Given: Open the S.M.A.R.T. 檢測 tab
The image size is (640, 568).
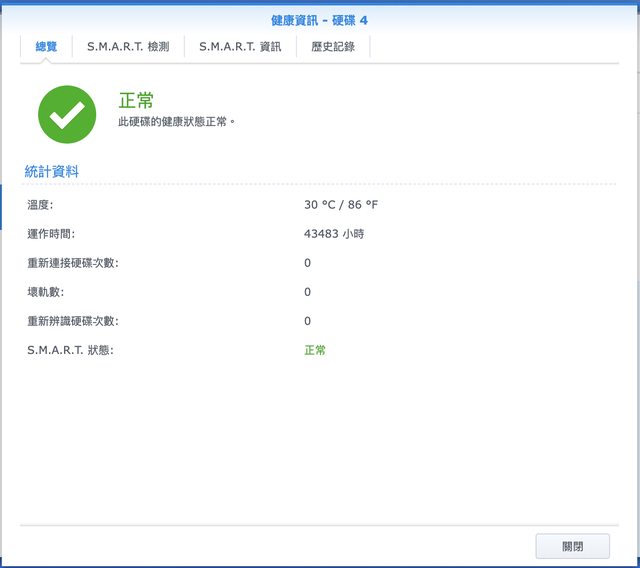Looking at the screenshot, I should point(128,46).
